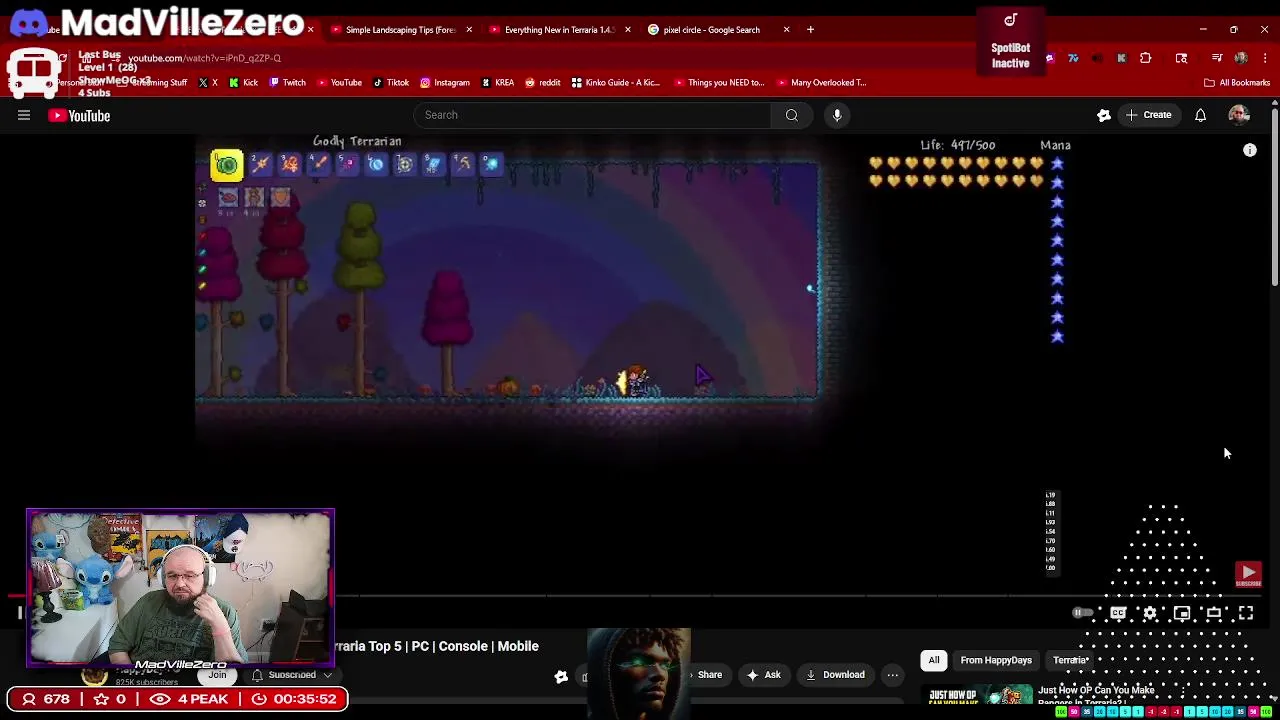Screen dimensions: 1280x720
Task: Open more actions ellipsis menu
Action: [892, 675]
